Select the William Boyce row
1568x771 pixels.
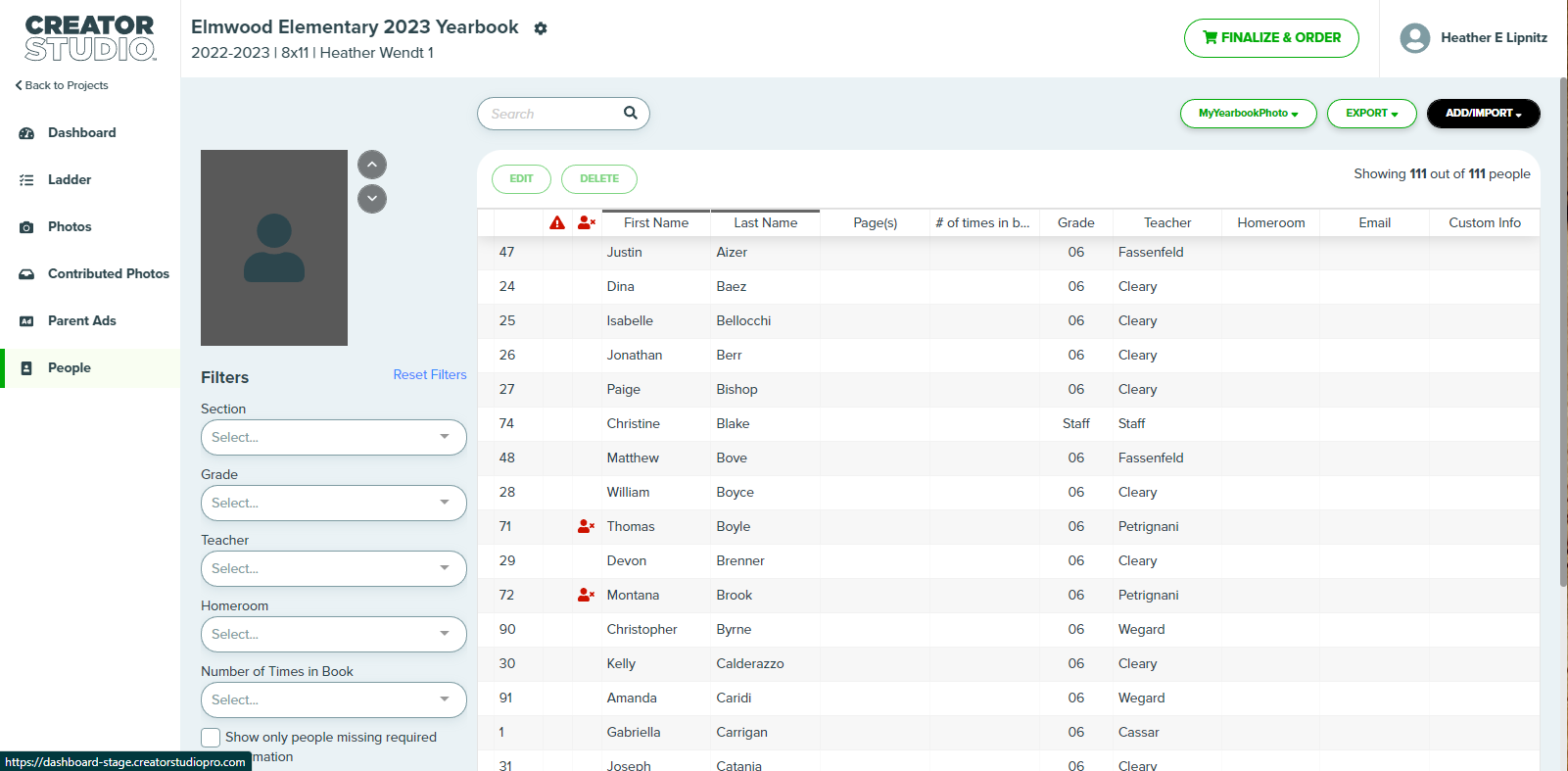coord(1009,493)
